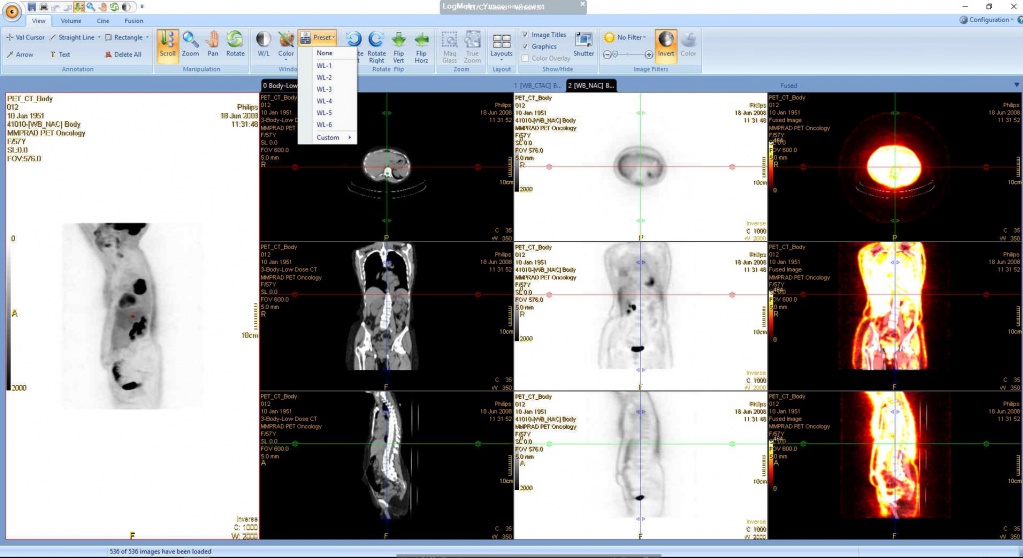Click the Delete All annotation button
The height and width of the screenshot is (558, 1023).
(x=124, y=54)
